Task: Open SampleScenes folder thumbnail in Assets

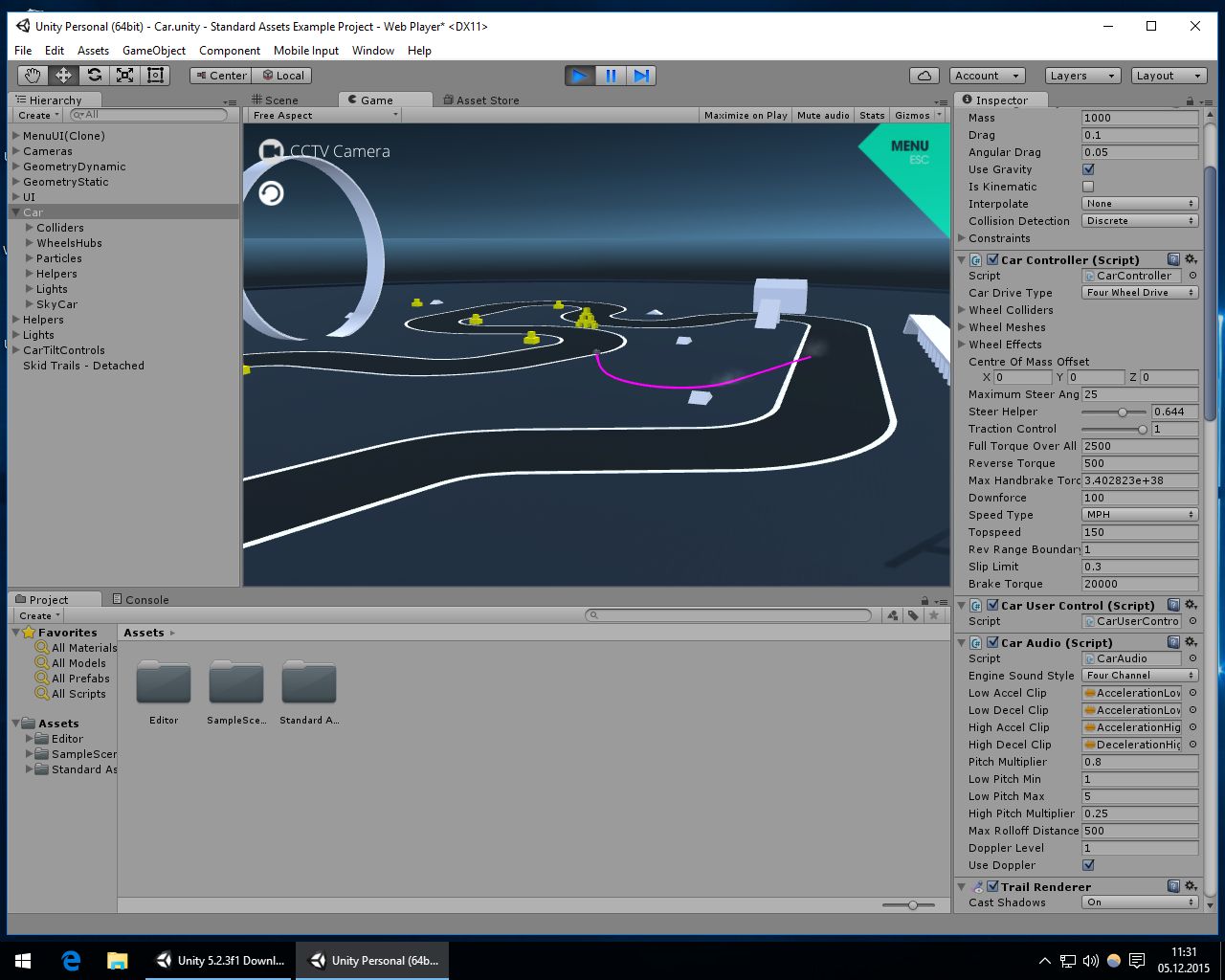Action: coord(236,683)
